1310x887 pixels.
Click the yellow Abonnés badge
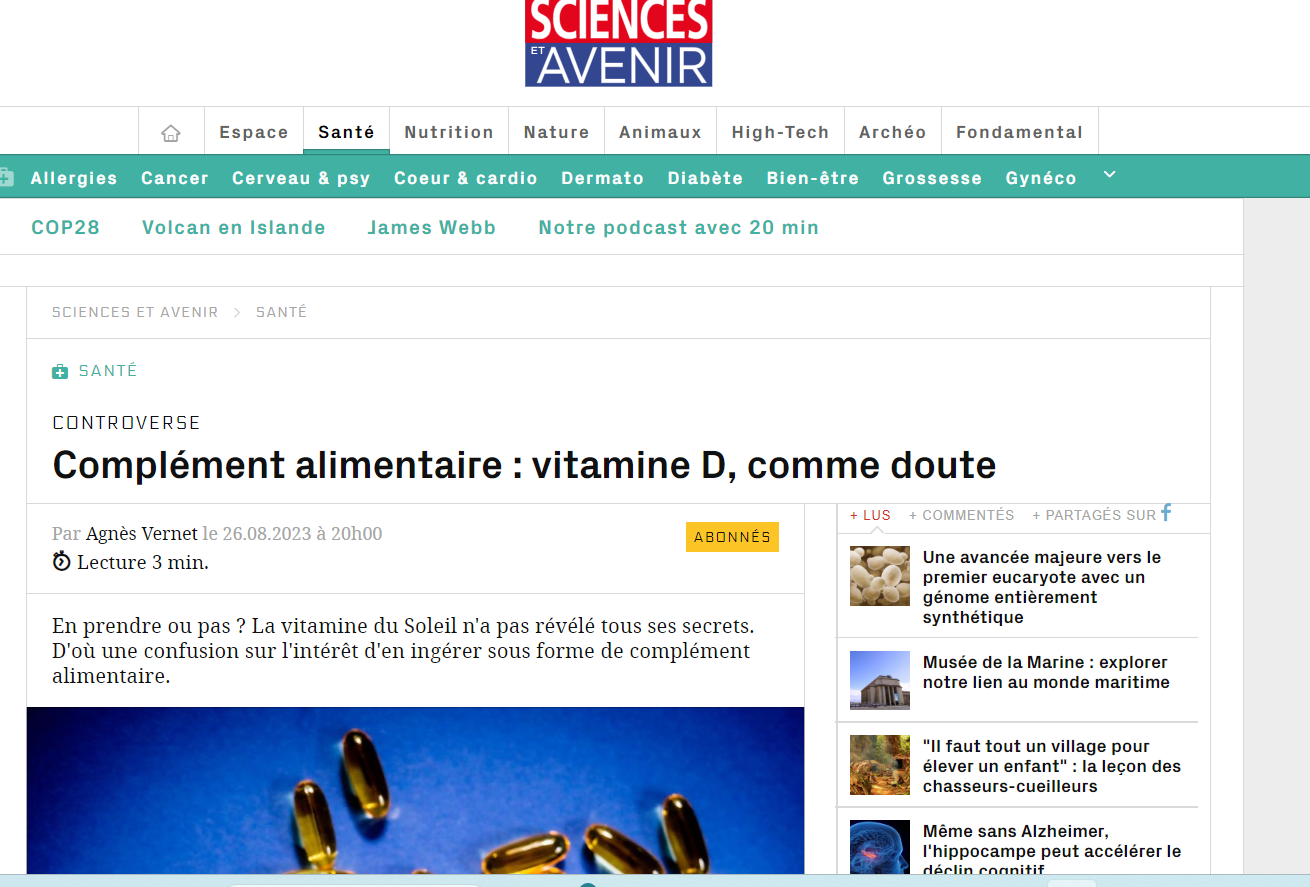732,537
